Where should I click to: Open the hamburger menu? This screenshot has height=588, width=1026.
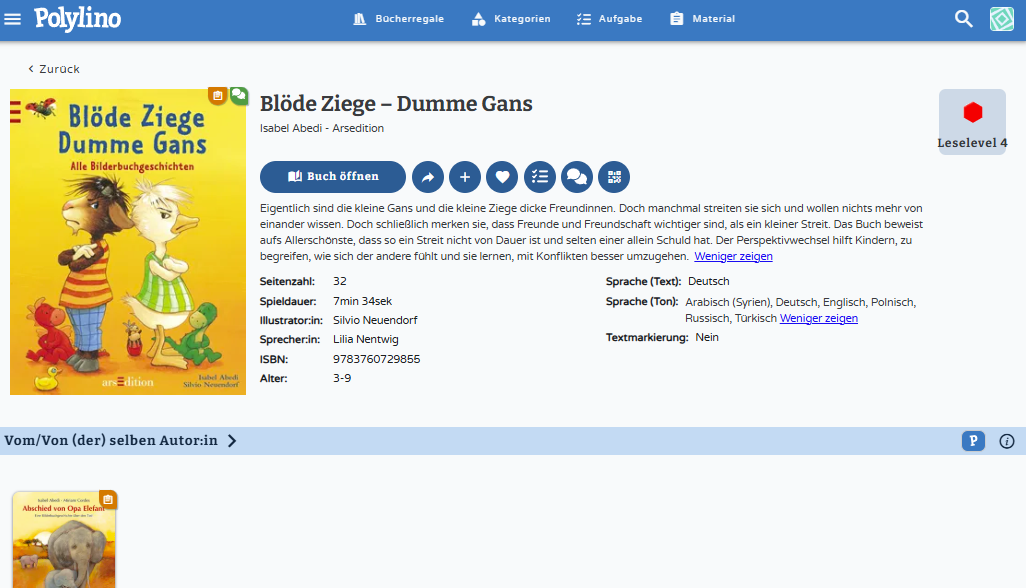pyautogui.click(x=12, y=18)
